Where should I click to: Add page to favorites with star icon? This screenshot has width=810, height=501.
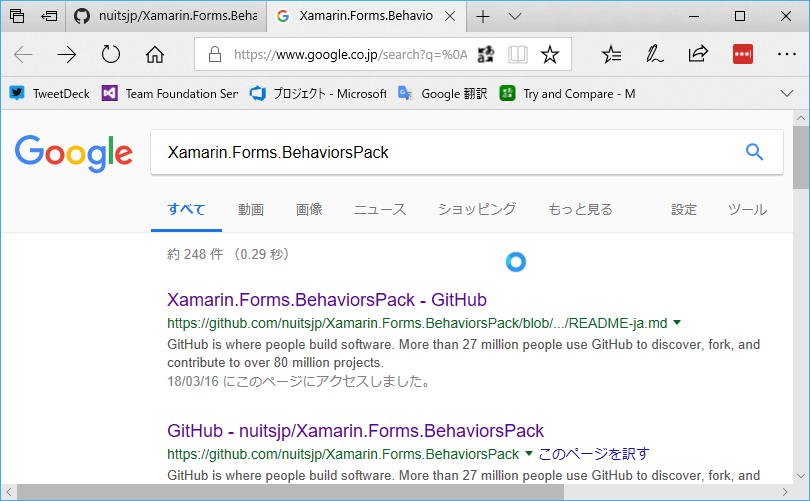click(550, 54)
